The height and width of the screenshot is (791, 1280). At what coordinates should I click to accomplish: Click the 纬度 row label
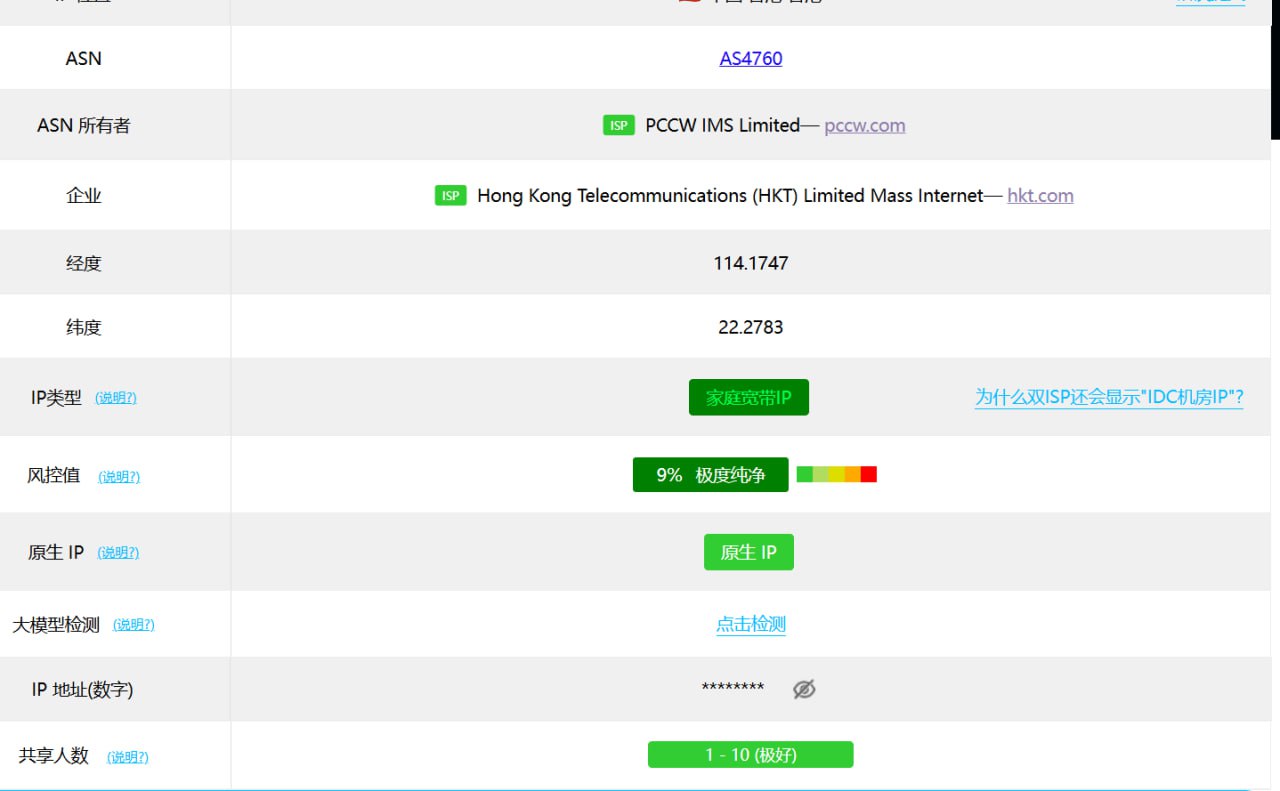point(84,327)
